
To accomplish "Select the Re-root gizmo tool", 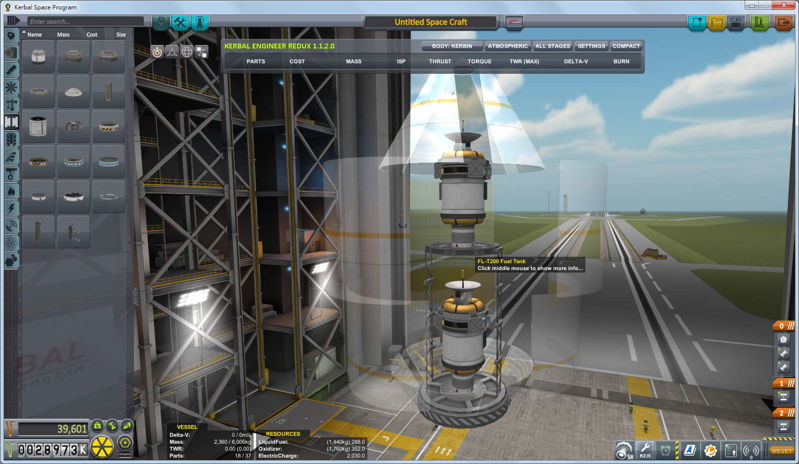I will [x=201, y=52].
